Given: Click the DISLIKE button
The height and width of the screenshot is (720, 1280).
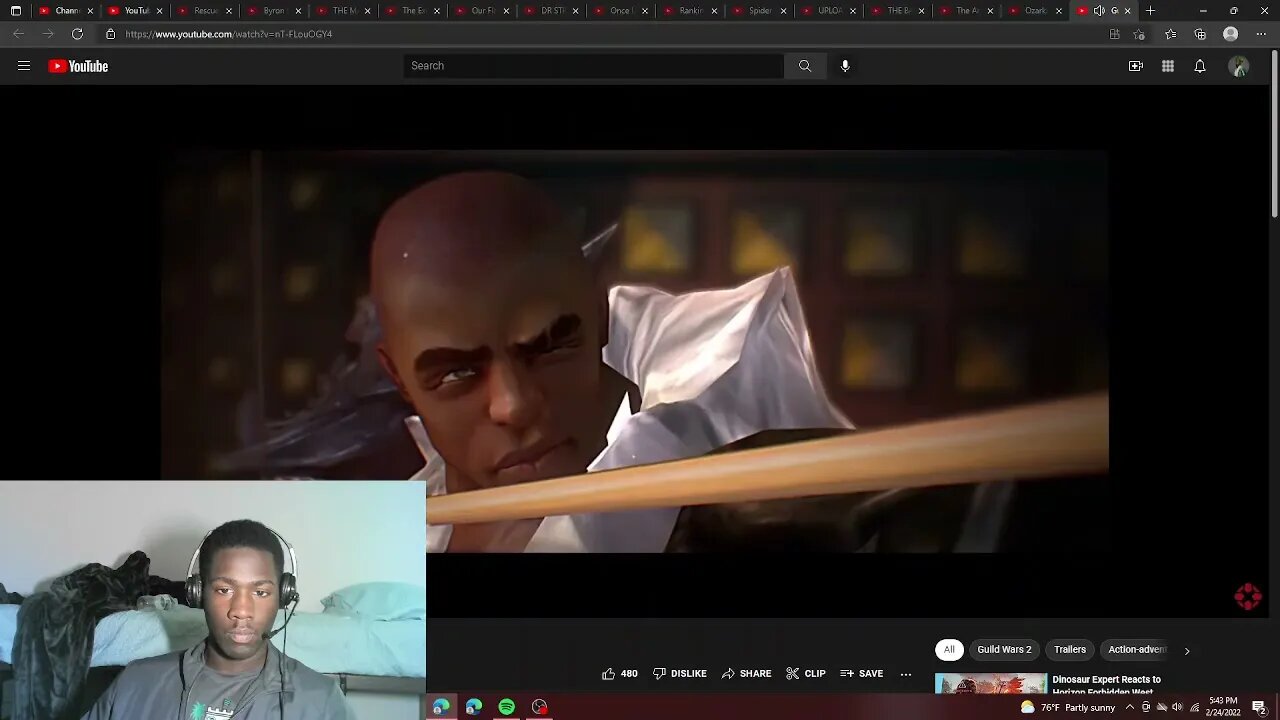Looking at the screenshot, I should pyautogui.click(x=680, y=674).
